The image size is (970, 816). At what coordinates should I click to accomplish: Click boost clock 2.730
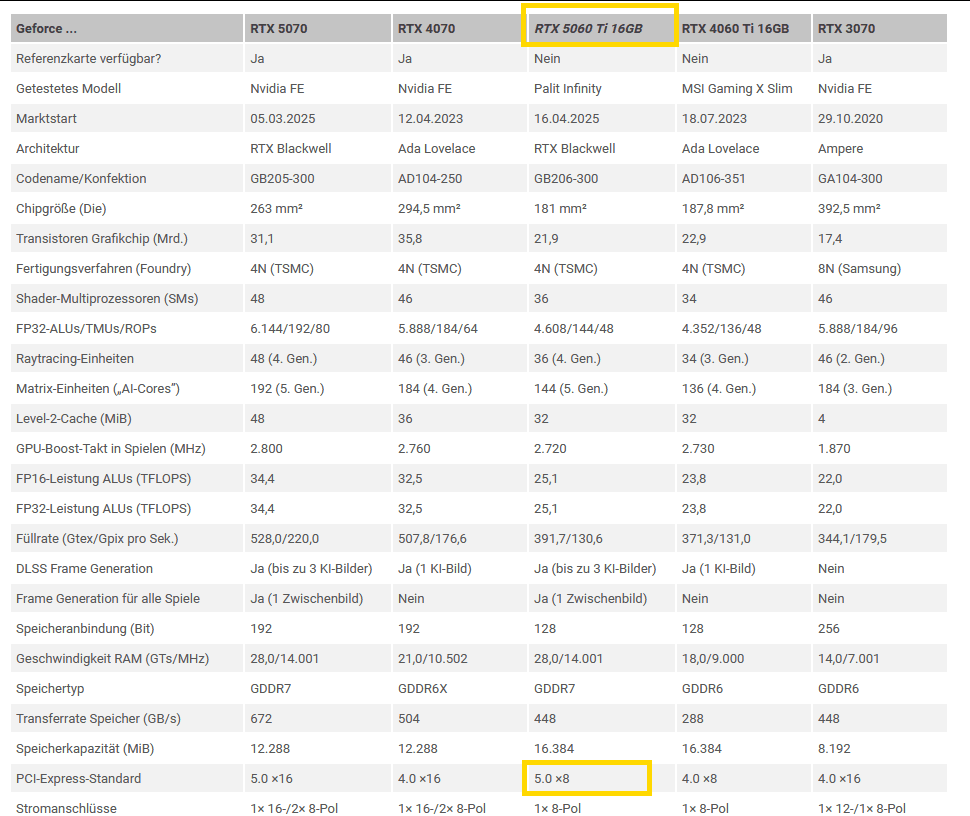pyautogui.click(x=698, y=449)
